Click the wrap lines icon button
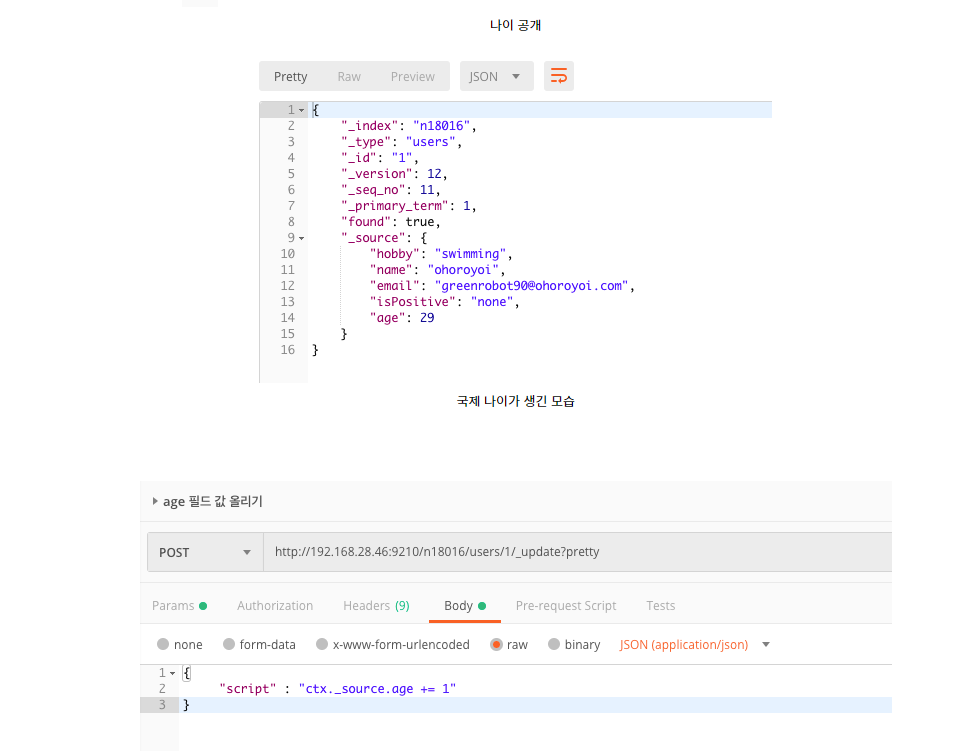 559,77
